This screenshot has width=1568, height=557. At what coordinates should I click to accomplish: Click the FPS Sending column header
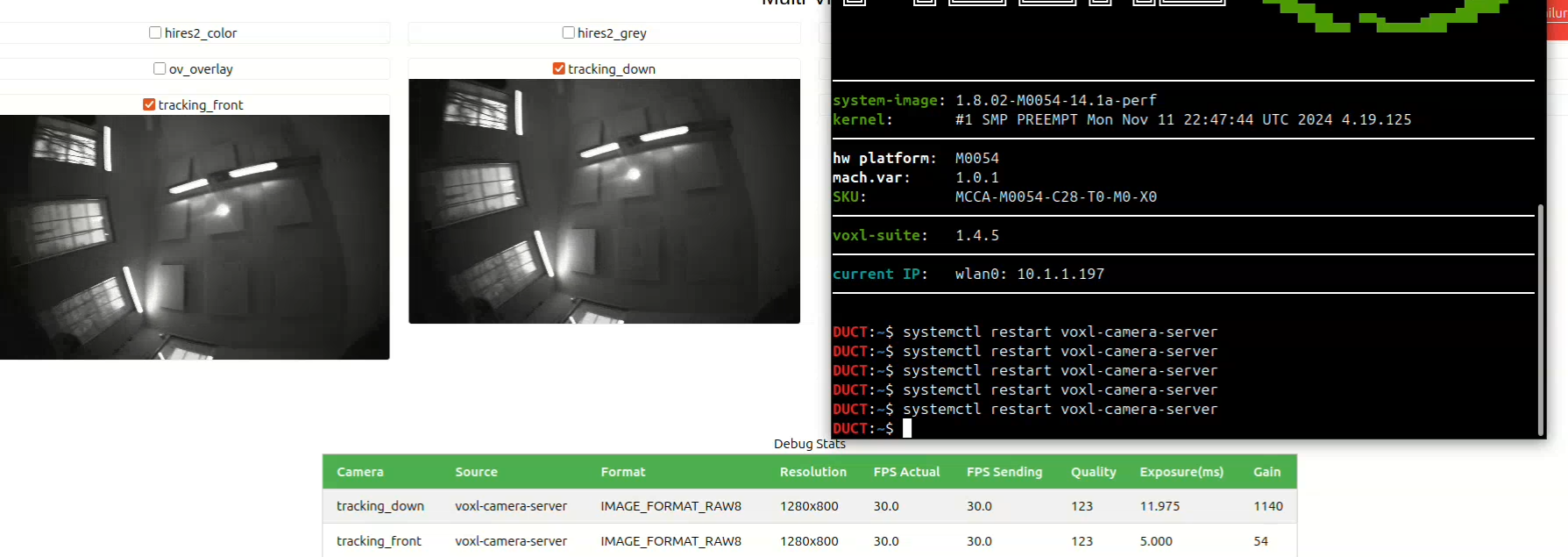(x=1004, y=472)
